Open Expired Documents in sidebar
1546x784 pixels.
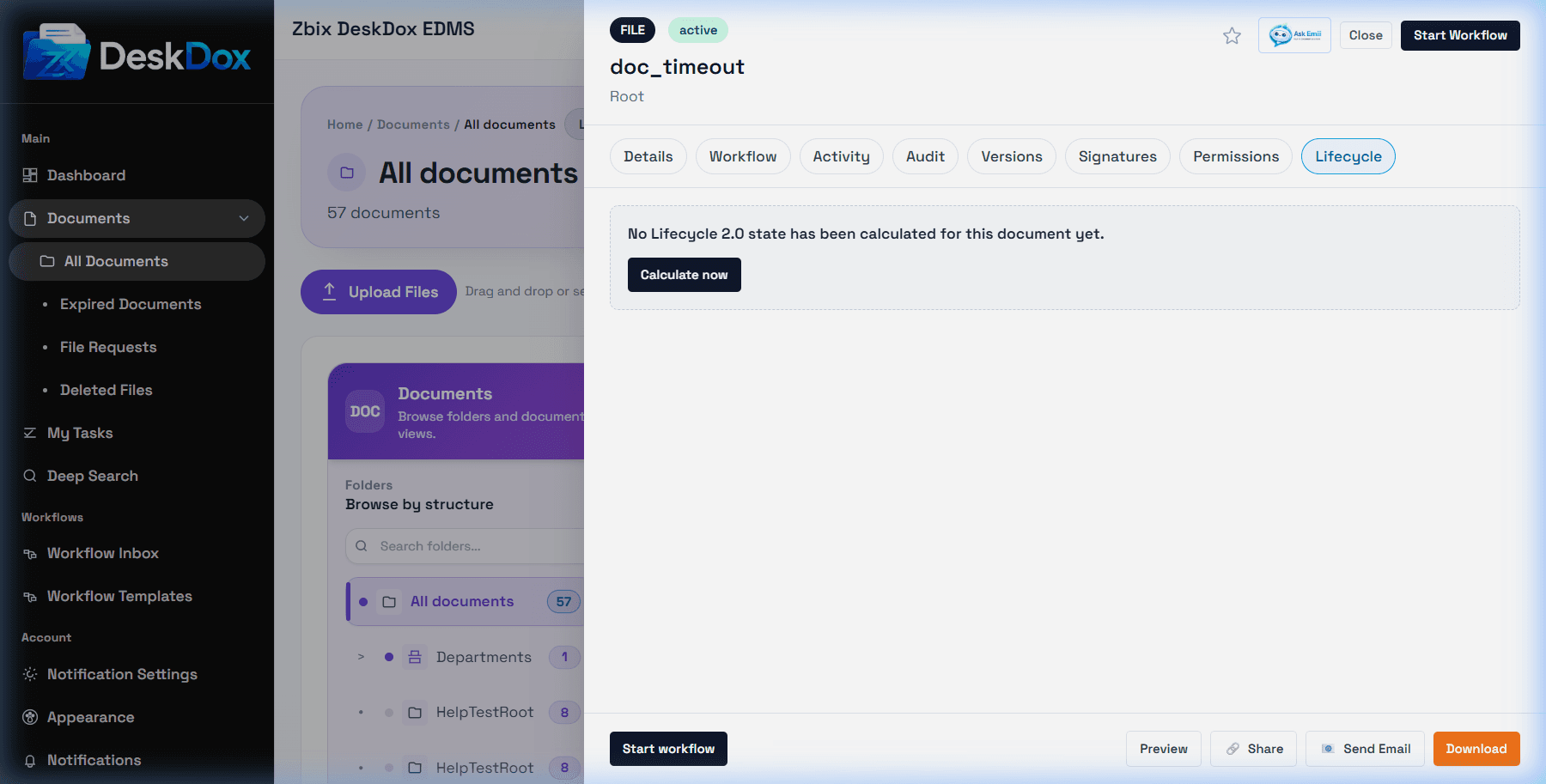[131, 304]
